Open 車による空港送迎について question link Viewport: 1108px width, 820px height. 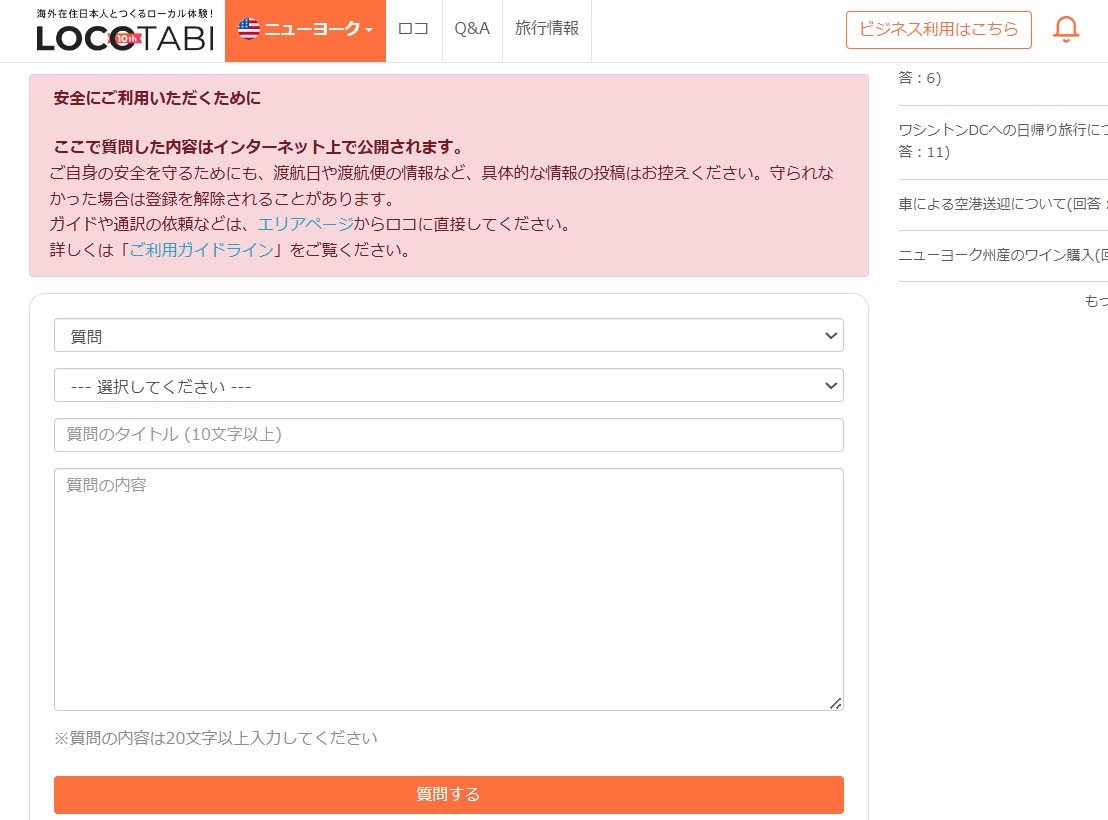(1003, 204)
